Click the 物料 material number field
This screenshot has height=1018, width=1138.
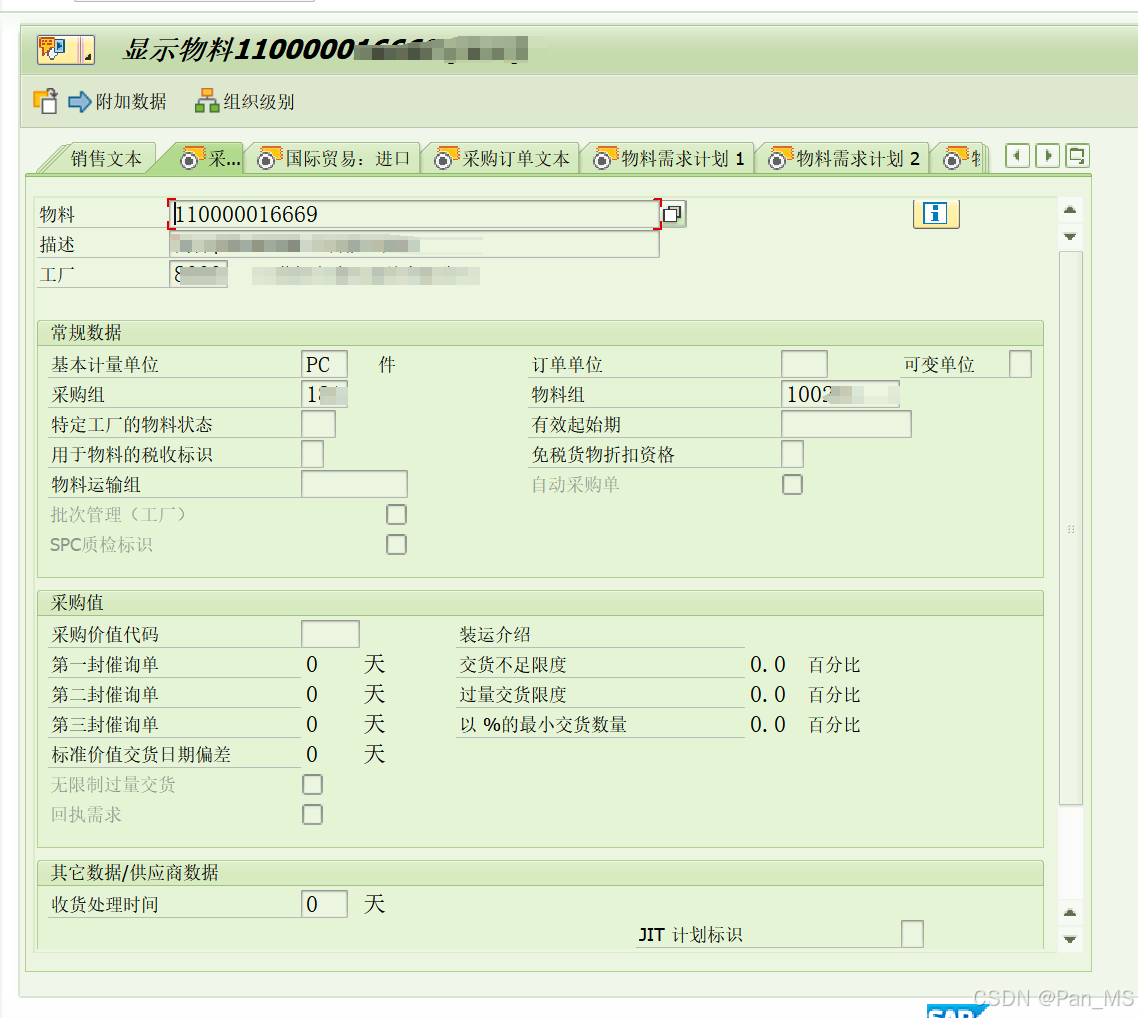(414, 214)
